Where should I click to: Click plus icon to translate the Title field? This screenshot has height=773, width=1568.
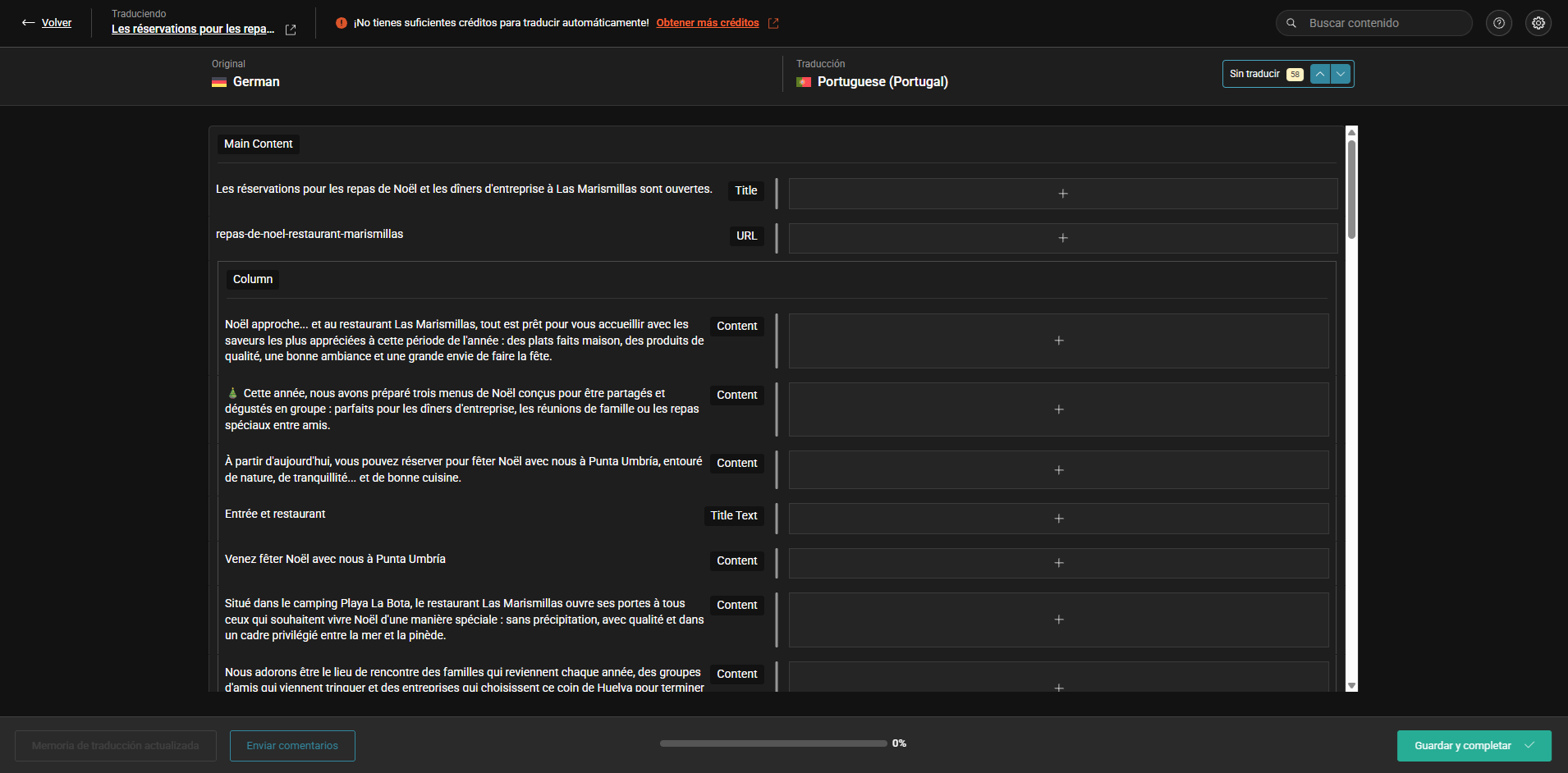pos(1062,194)
